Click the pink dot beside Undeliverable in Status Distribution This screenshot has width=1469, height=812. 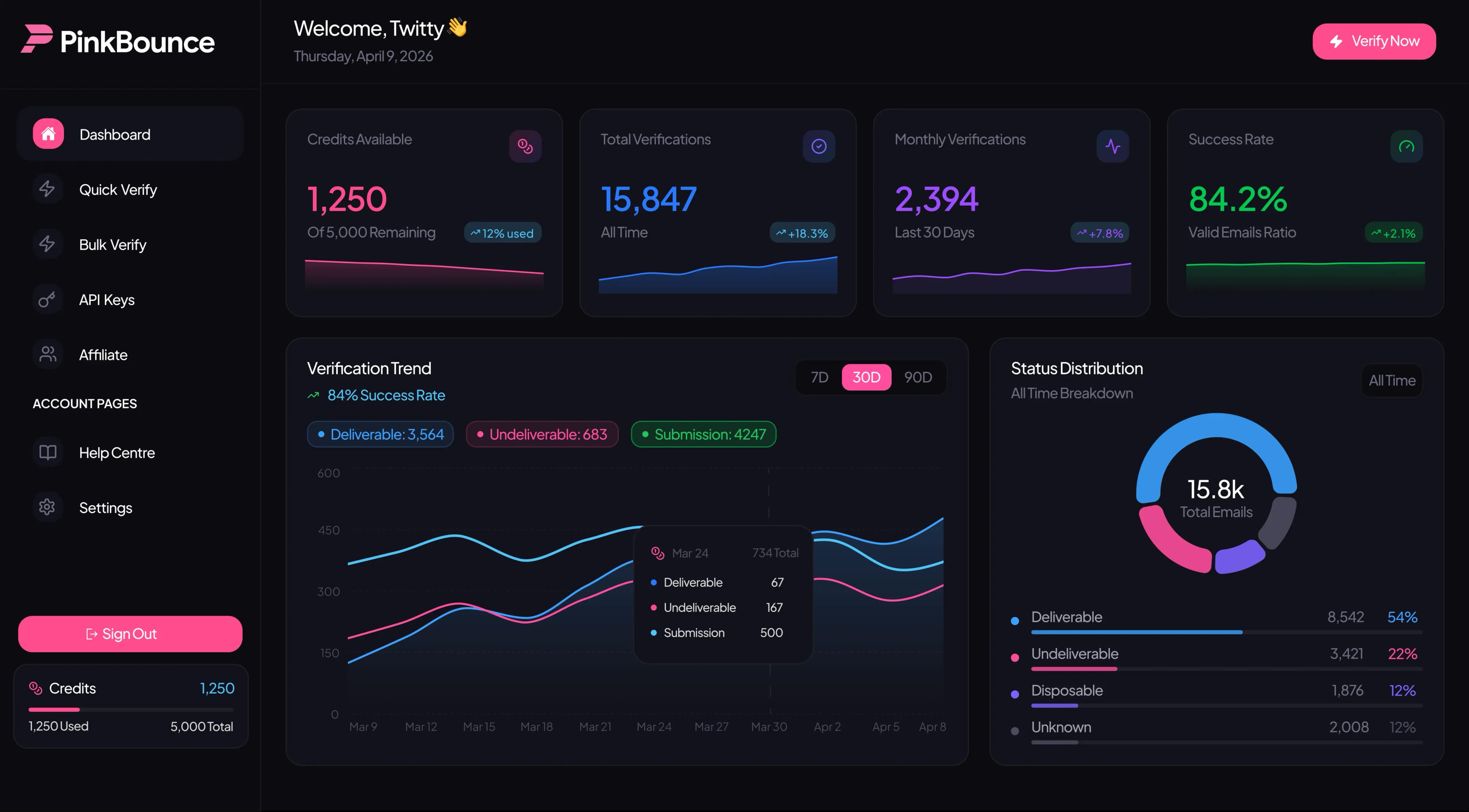click(1015, 657)
